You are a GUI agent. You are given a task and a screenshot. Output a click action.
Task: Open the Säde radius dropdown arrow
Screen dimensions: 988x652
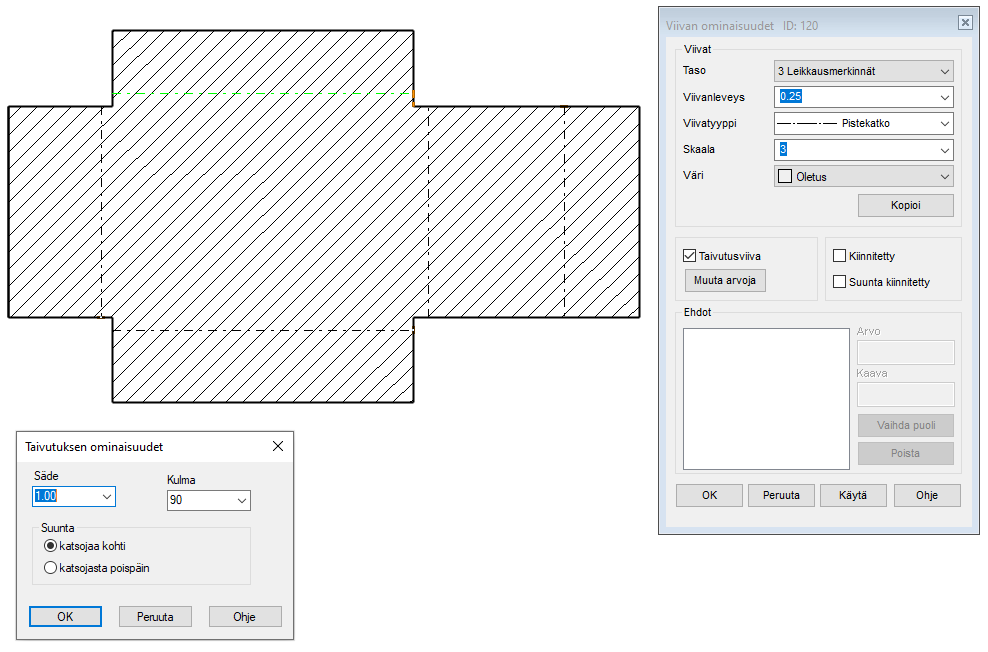click(x=106, y=496)
